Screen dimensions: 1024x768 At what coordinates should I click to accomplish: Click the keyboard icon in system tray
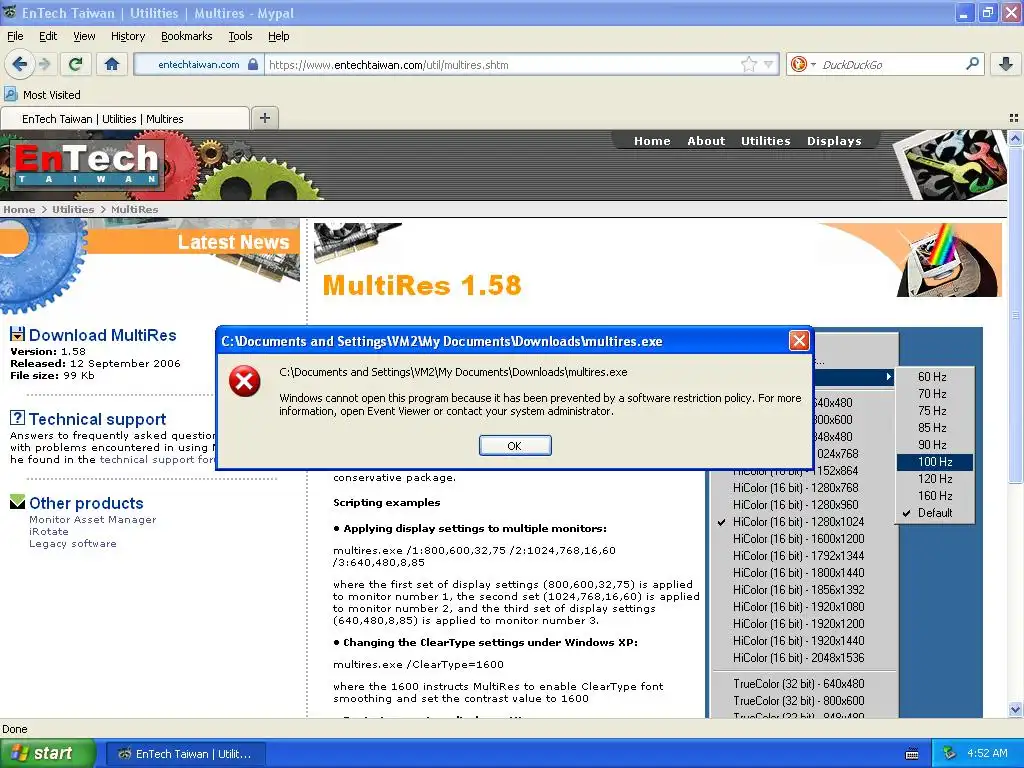pyautogui.click(x=912, y=754)
